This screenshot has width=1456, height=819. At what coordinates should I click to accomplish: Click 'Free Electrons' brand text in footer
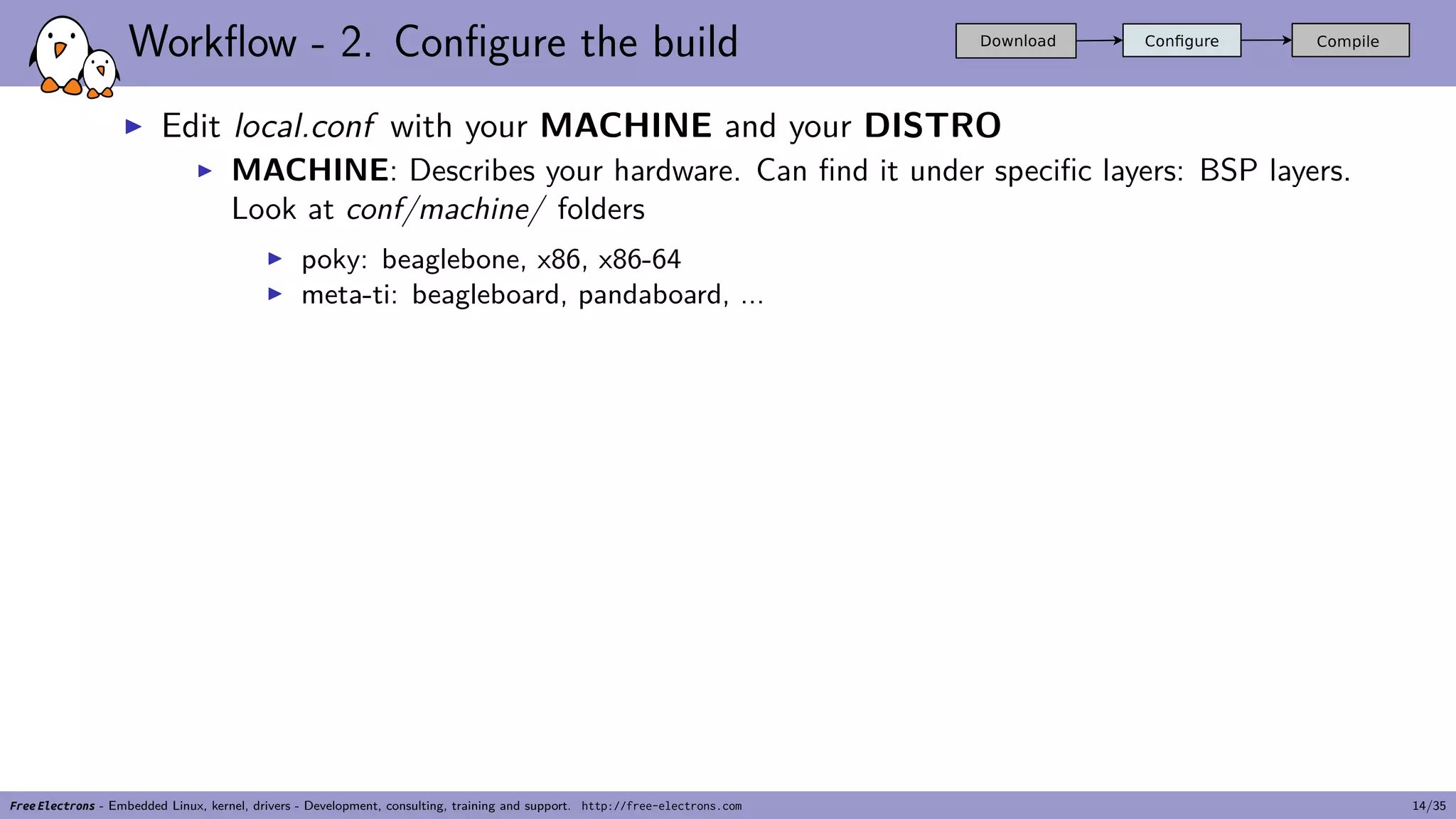[x=52, y=806]
